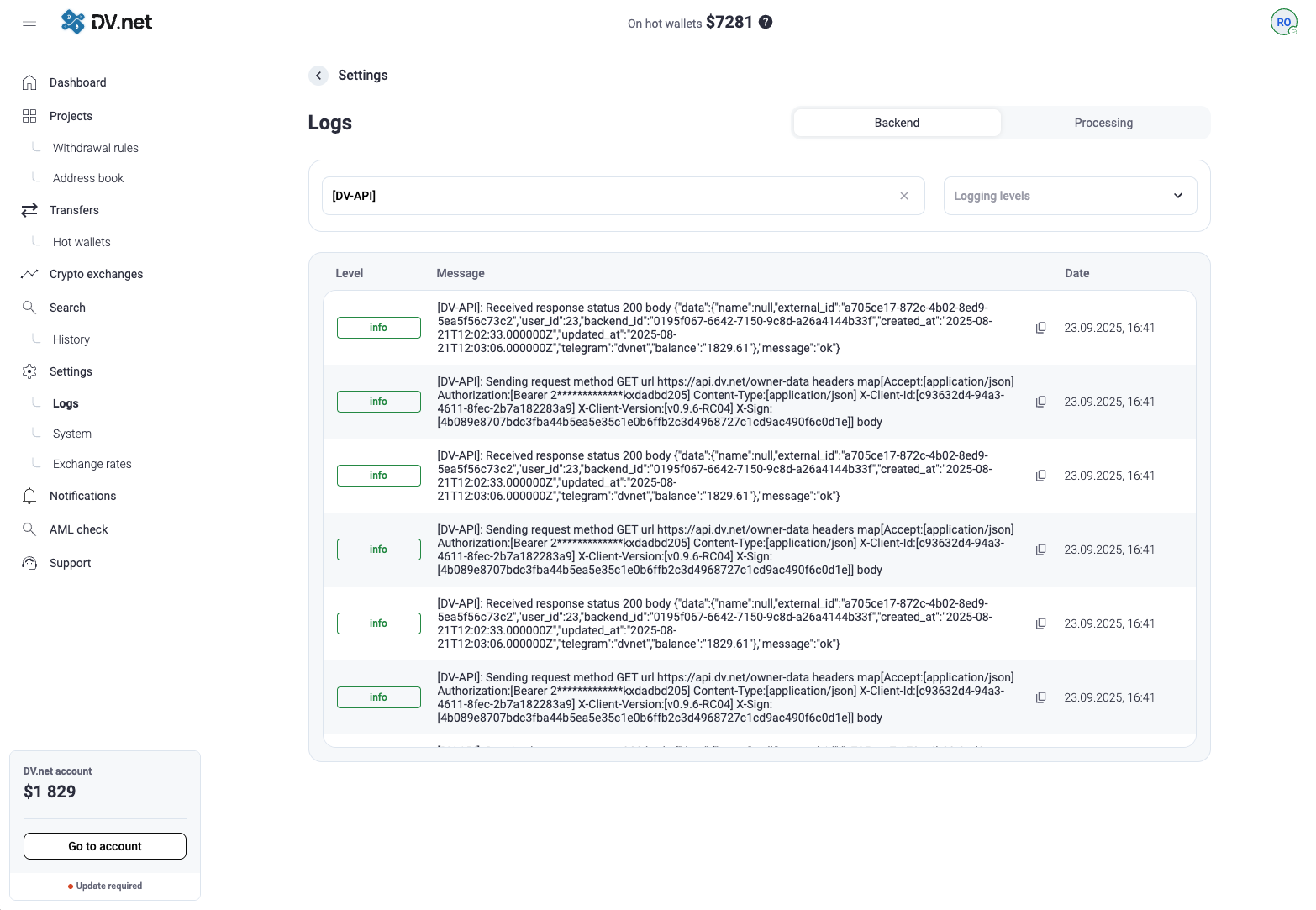Click the back arrow next to Settings
The width and height of the screenshot is (1316, 910).
pos(318,76)
